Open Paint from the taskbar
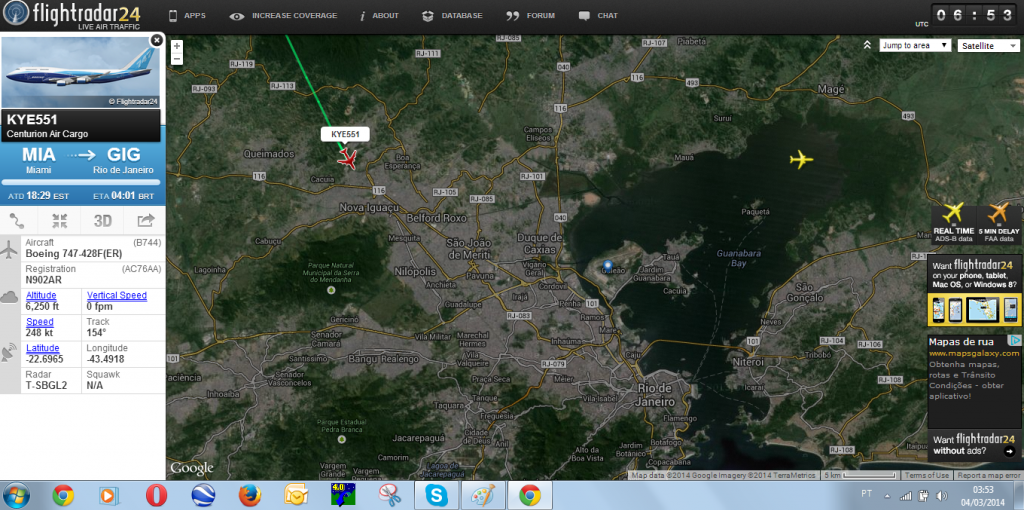1024x510 pixels. pos(483,496)
